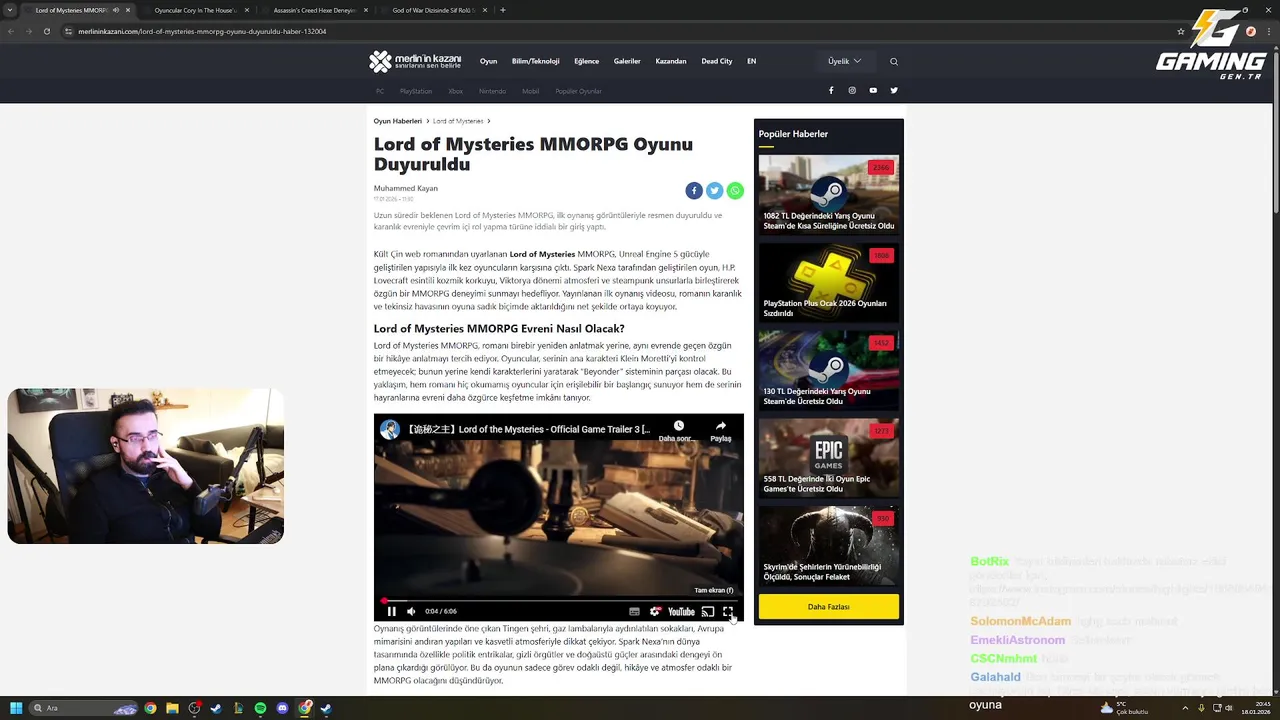Share article via green WhatsApp button

pyautogui.click(x=735, y=191)
